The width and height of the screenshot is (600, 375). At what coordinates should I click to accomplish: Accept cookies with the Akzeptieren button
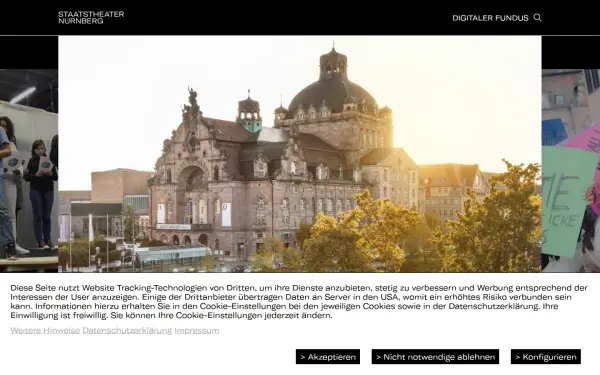[x=328, y=357]
